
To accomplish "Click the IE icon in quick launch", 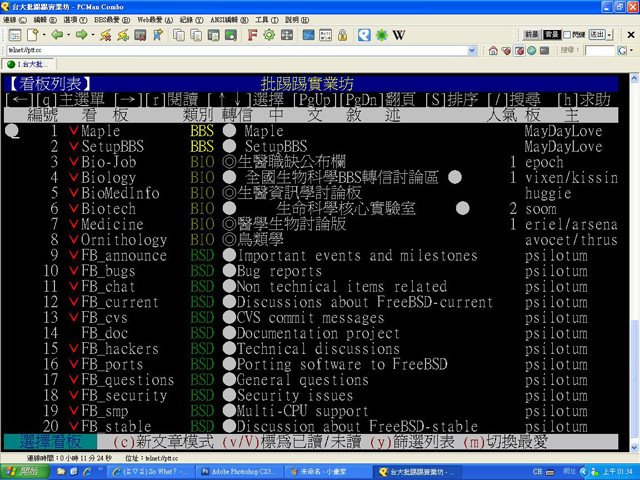I will pyautogui.click(x=87, y=472).
